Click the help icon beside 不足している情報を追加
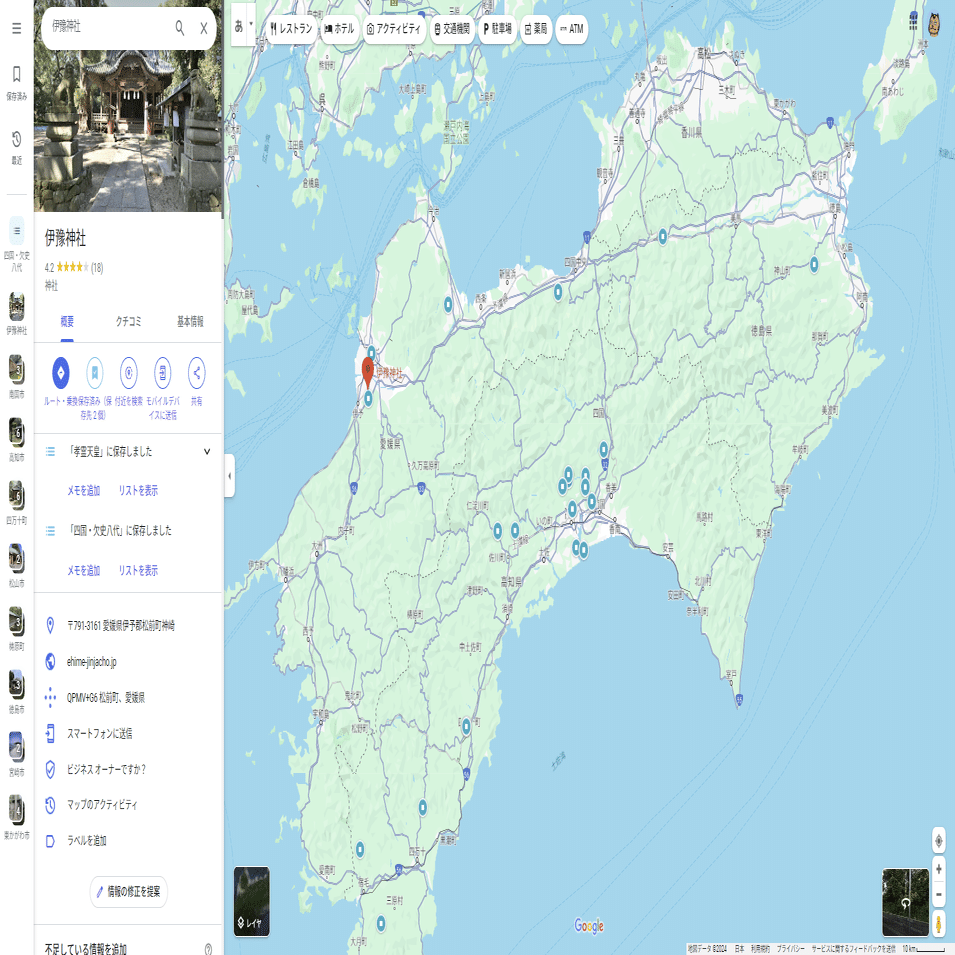The width and height of the screenshot is (955, 955). 208,948
